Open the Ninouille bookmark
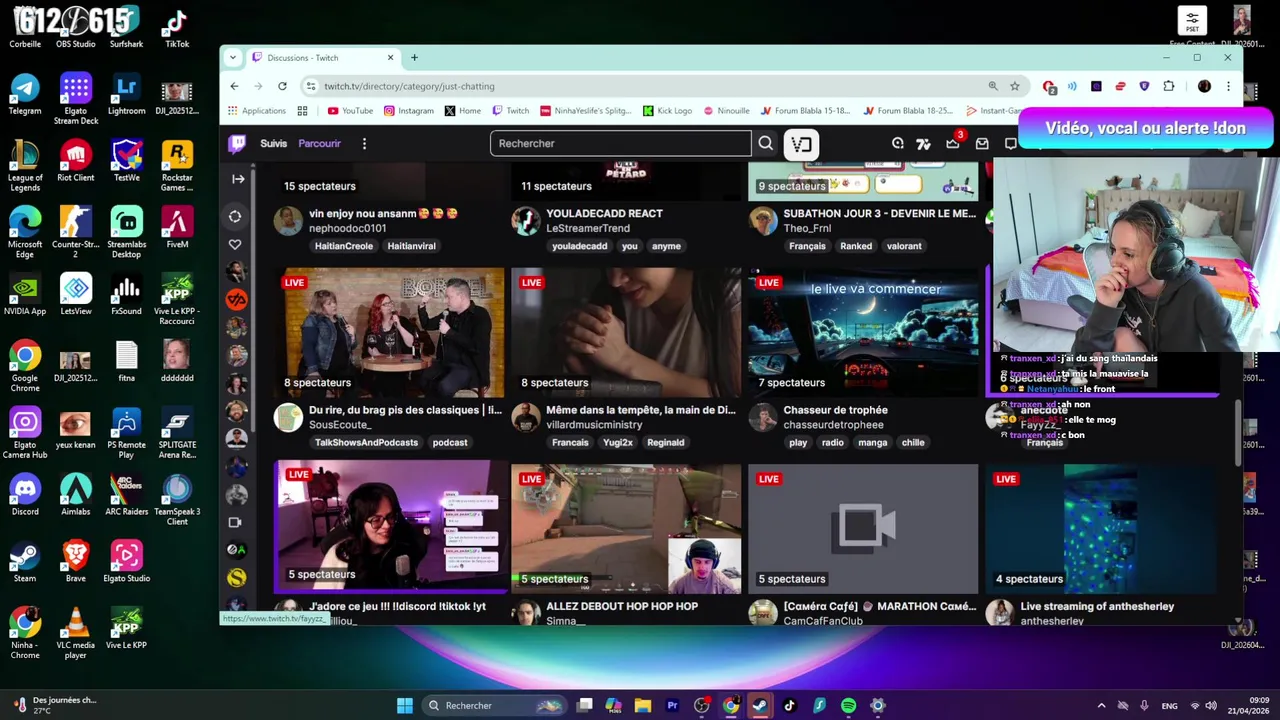Viewport: 1280px width, 720px height. [726, 111]
